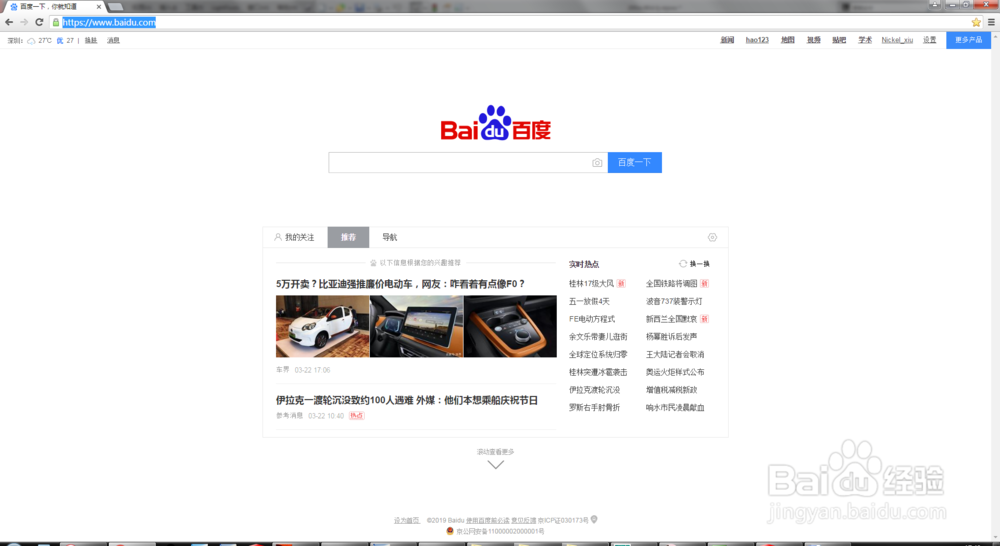Viewport: 1000px width, 546px height.
Task: Open the feed settings gear icon
Action: (712, 237)
